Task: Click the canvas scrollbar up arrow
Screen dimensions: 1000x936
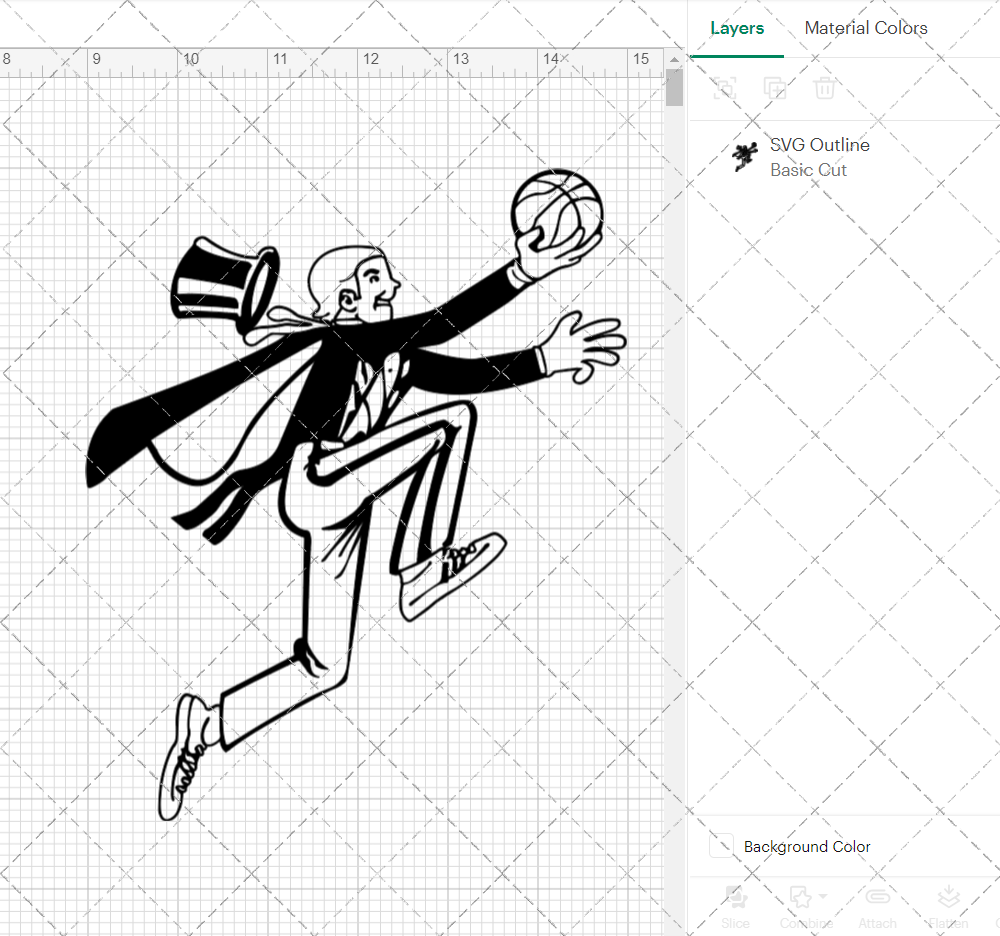Action: (674, 59)
